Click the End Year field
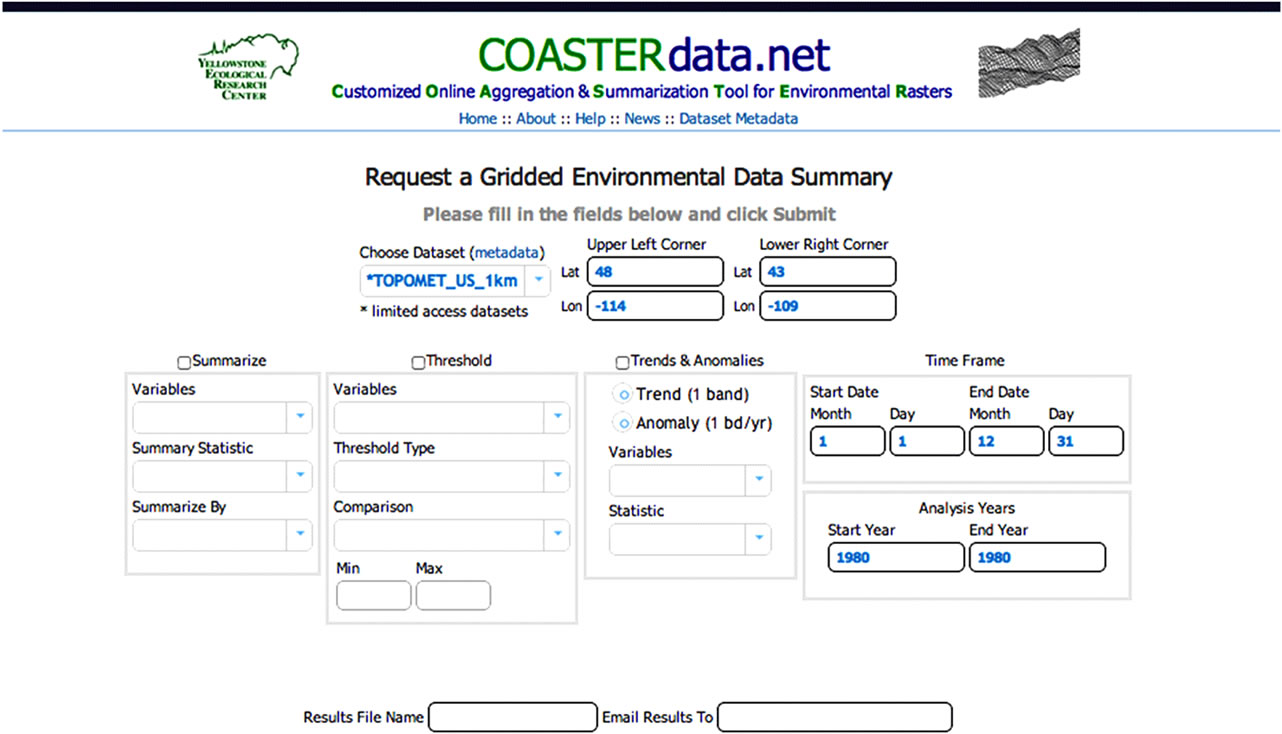The image size is (1282, 734). (1038, 557)
